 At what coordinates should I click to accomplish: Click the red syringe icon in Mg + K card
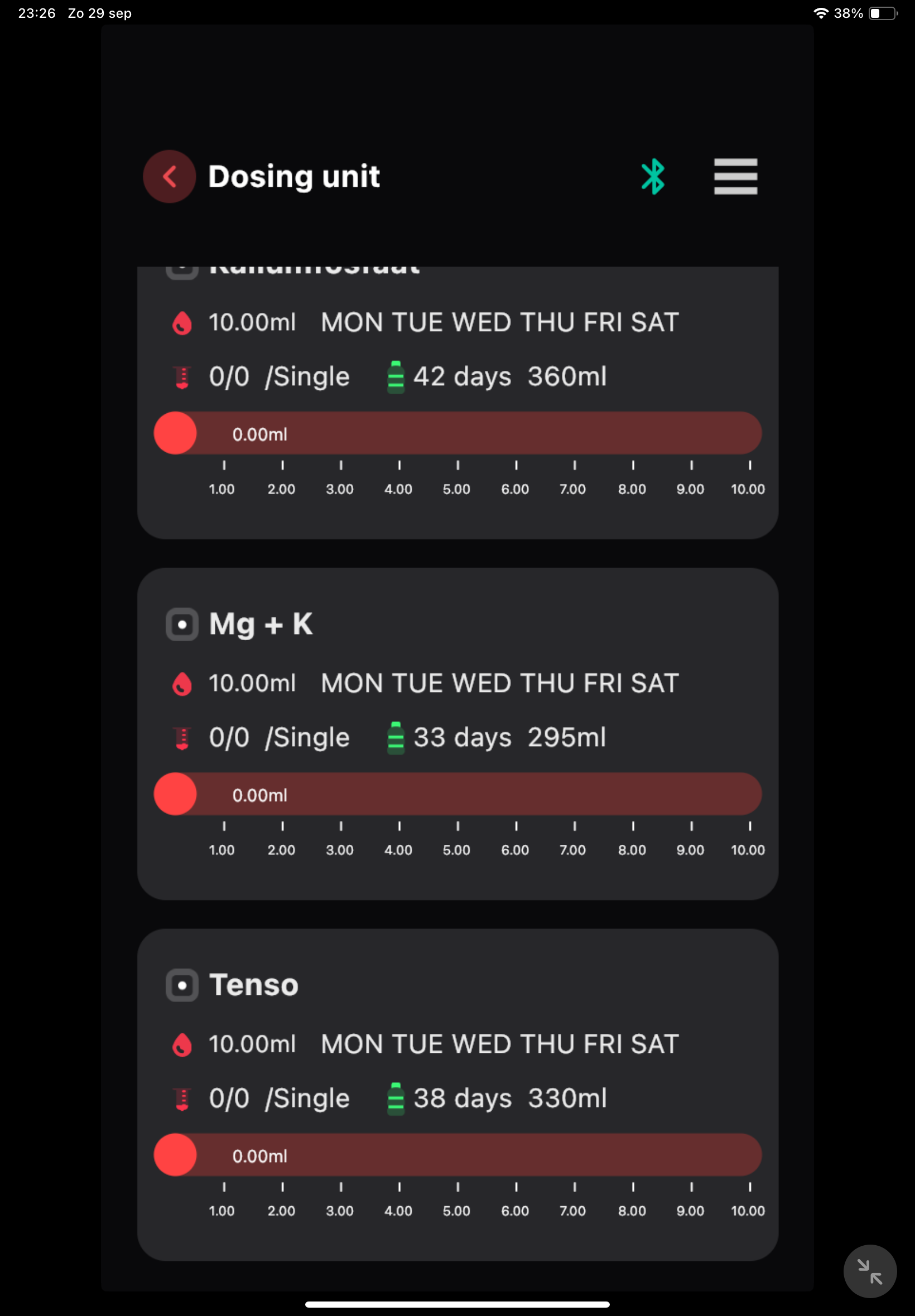pos(182,738)
